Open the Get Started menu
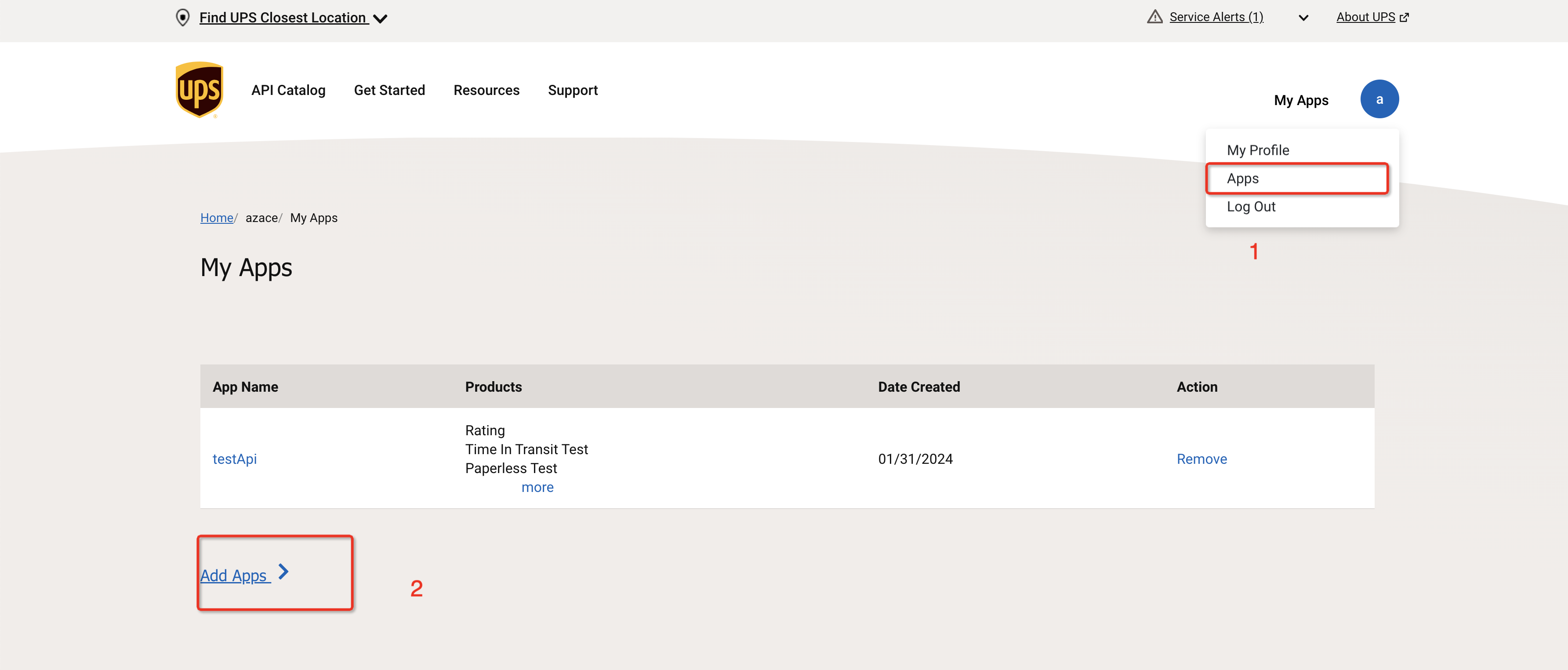 pos(389,90)
